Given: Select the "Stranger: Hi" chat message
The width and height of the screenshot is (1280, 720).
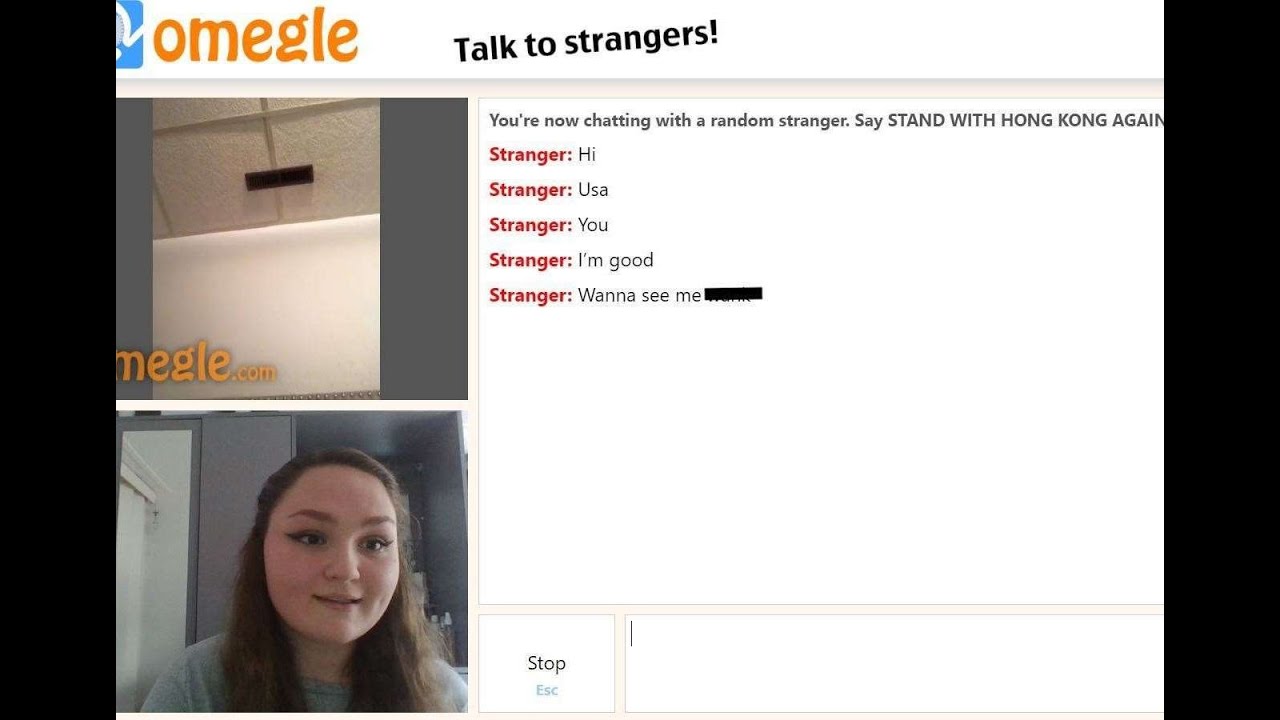Looking at the screenshot, I should (x=542, y=155).
